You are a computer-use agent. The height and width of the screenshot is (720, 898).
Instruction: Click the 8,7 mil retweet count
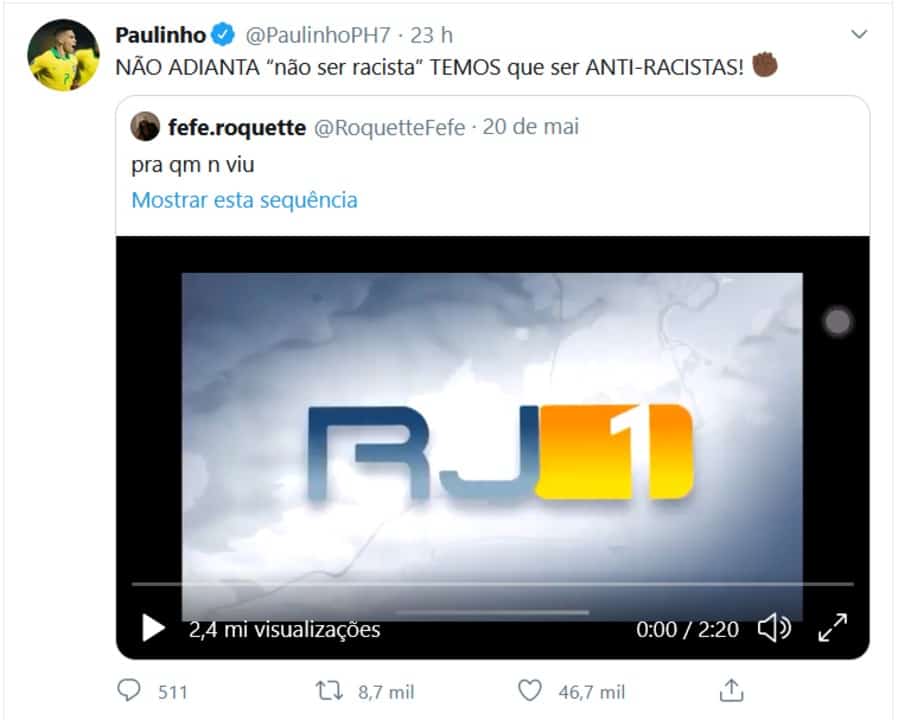coord(386,692)
